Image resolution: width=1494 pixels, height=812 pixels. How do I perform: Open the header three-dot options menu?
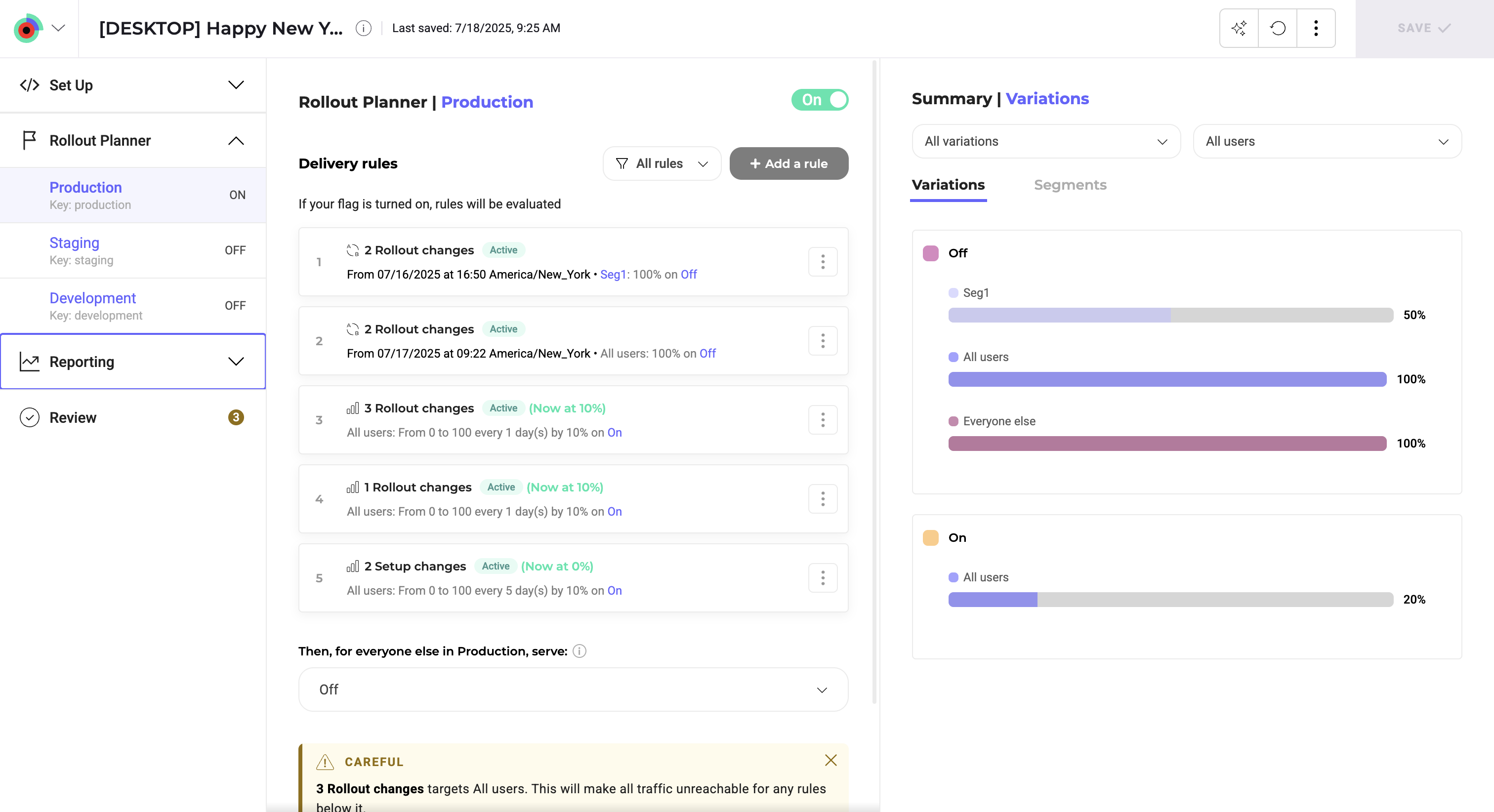coord(1316,28)
